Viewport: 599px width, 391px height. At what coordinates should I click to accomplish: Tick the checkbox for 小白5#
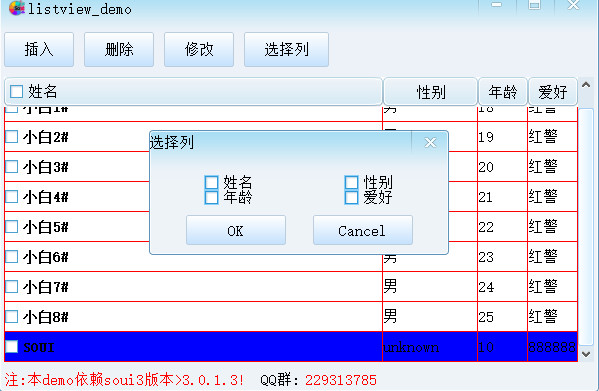(12, 227)
